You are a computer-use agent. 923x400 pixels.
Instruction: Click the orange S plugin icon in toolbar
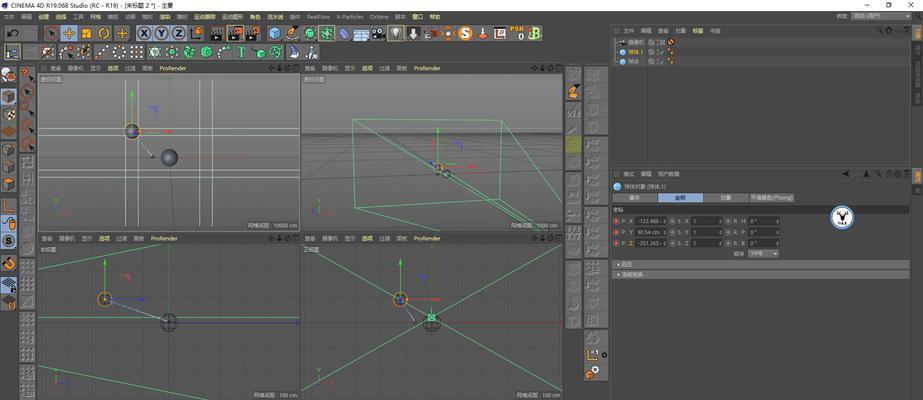click(466, 34)
